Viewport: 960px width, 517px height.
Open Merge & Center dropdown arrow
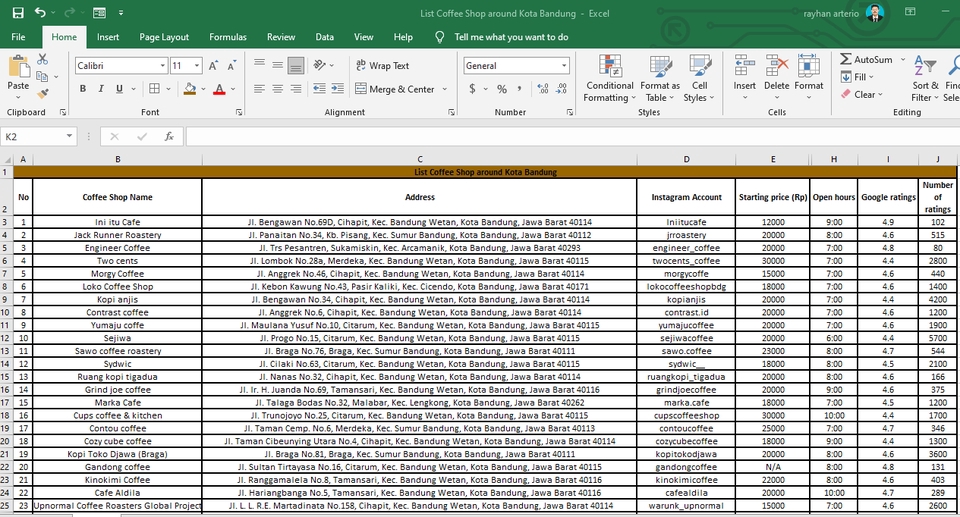[x=445, y=89]
